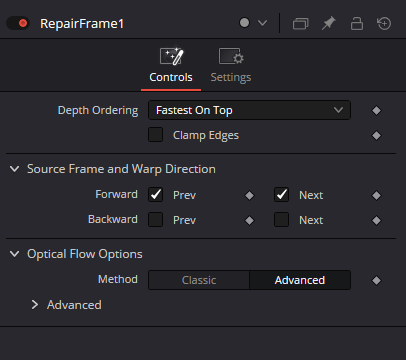Image resolution: width=406 pixels, height=360 pixels.
Task: Expand the Advanced subsection
Action: 35,304
